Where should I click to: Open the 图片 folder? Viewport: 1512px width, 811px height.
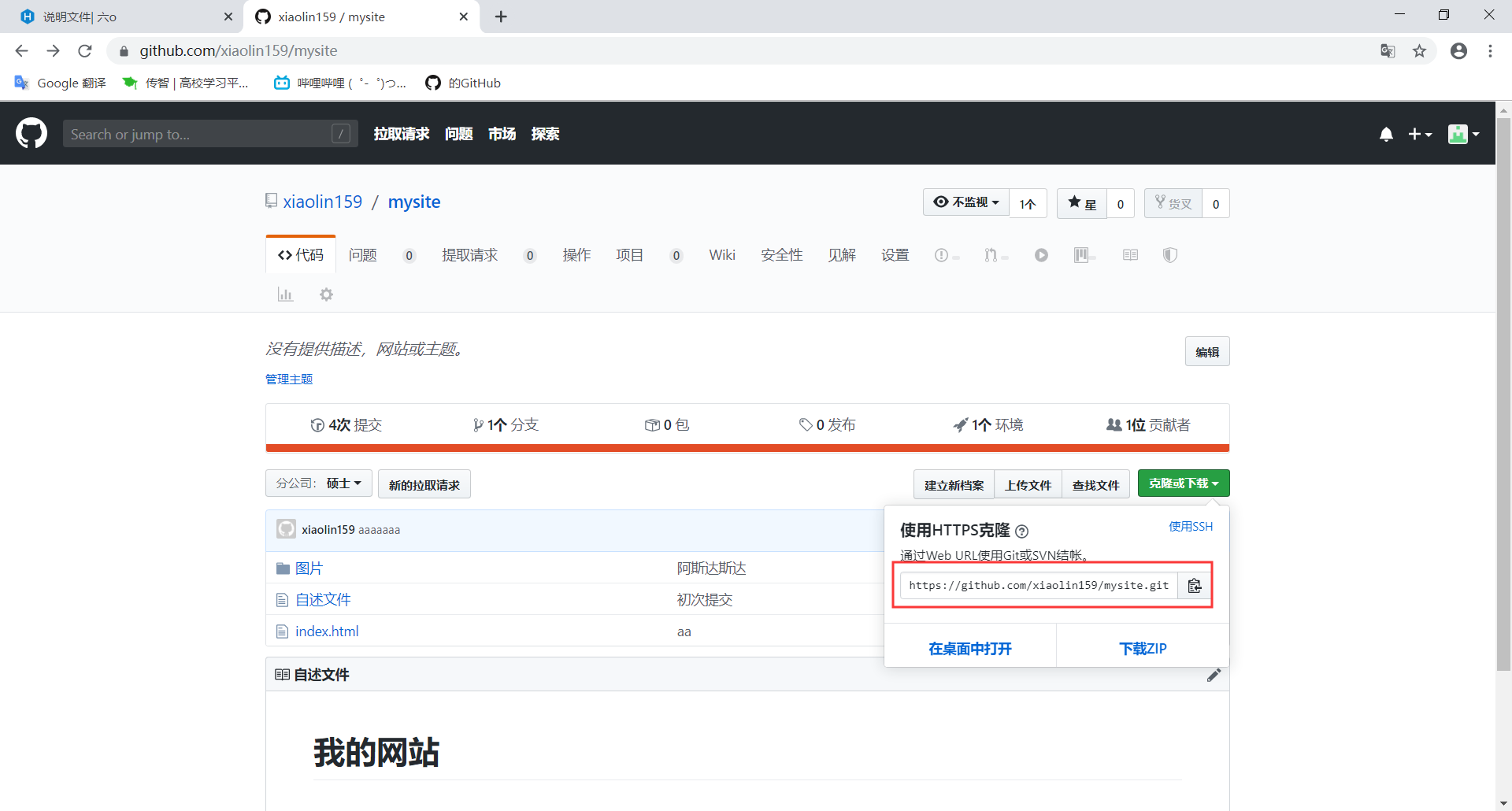pyautogui.click(x=309, y=568)
